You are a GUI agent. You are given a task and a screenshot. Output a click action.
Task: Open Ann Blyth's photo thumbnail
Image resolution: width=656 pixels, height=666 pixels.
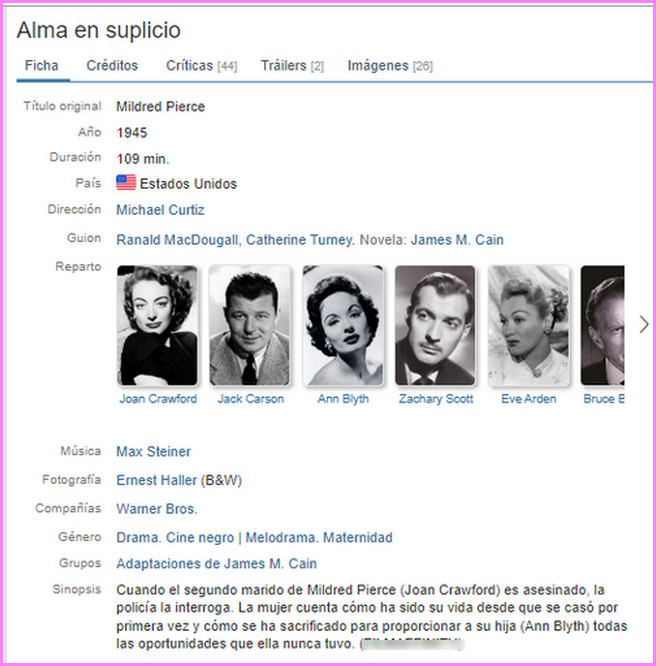pyautogui.click(x=343, y=325)
